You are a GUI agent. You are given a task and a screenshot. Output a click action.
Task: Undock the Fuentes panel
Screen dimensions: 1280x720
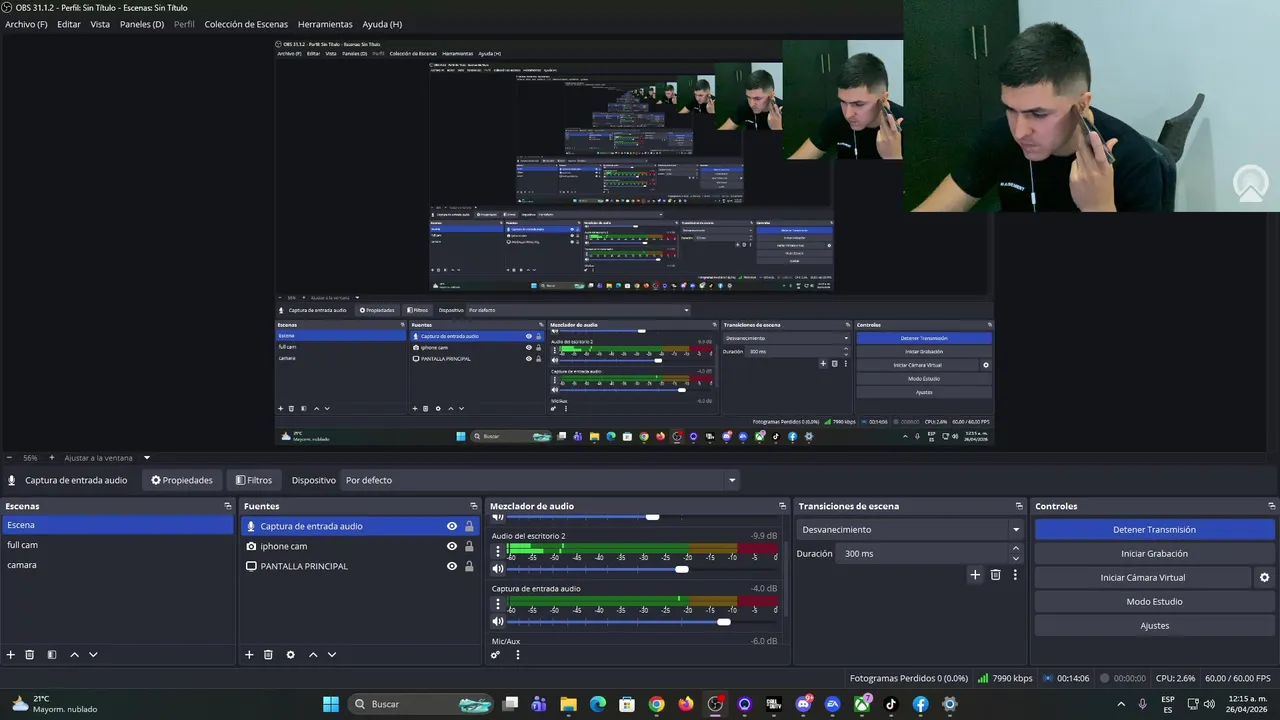(474, 506)
